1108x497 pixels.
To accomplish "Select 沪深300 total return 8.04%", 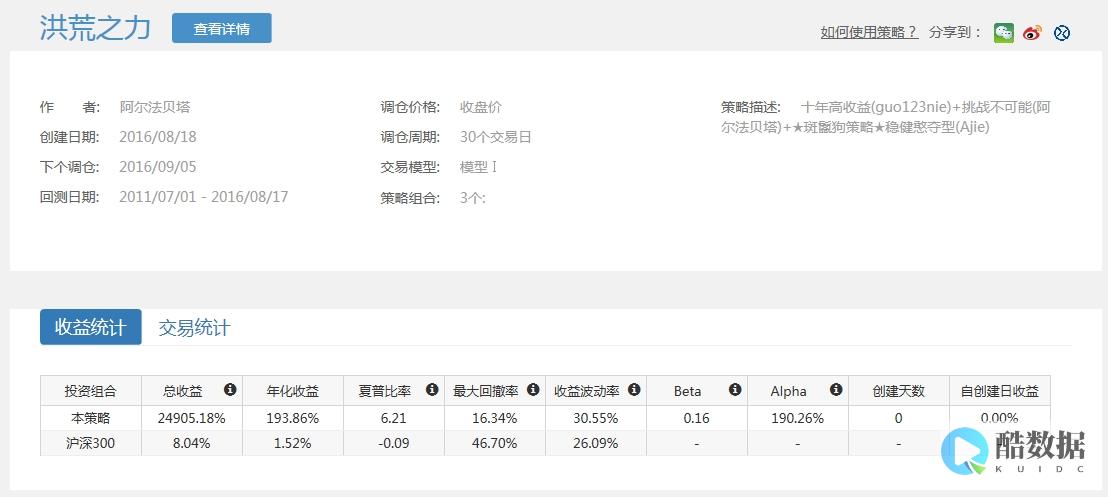I will 191,443.
